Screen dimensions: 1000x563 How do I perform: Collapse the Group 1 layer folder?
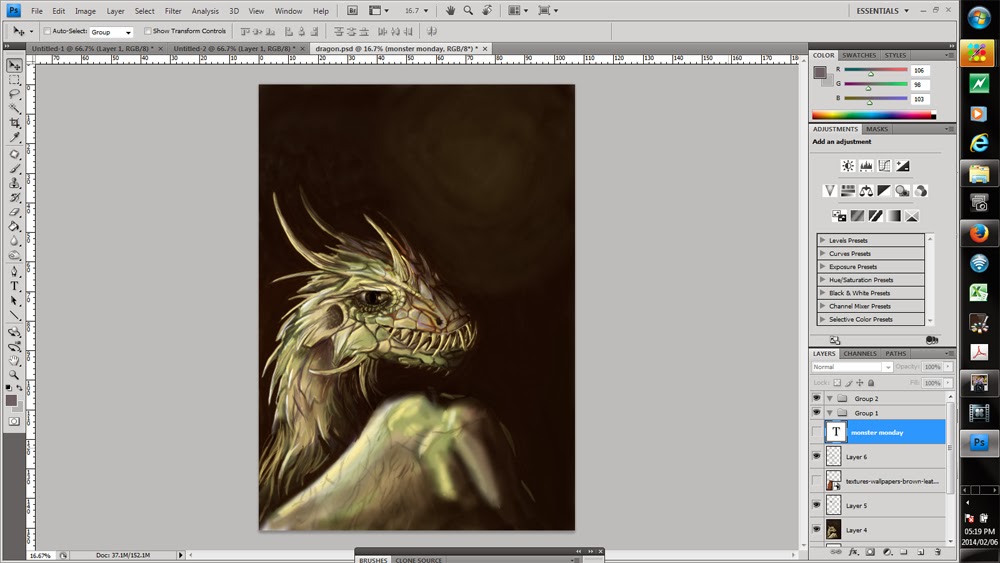(x=829, y=413)
